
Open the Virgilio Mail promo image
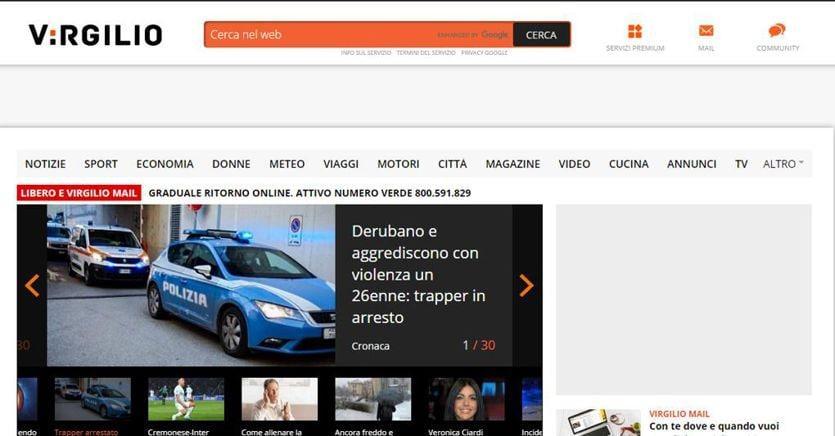pos(599,423)
